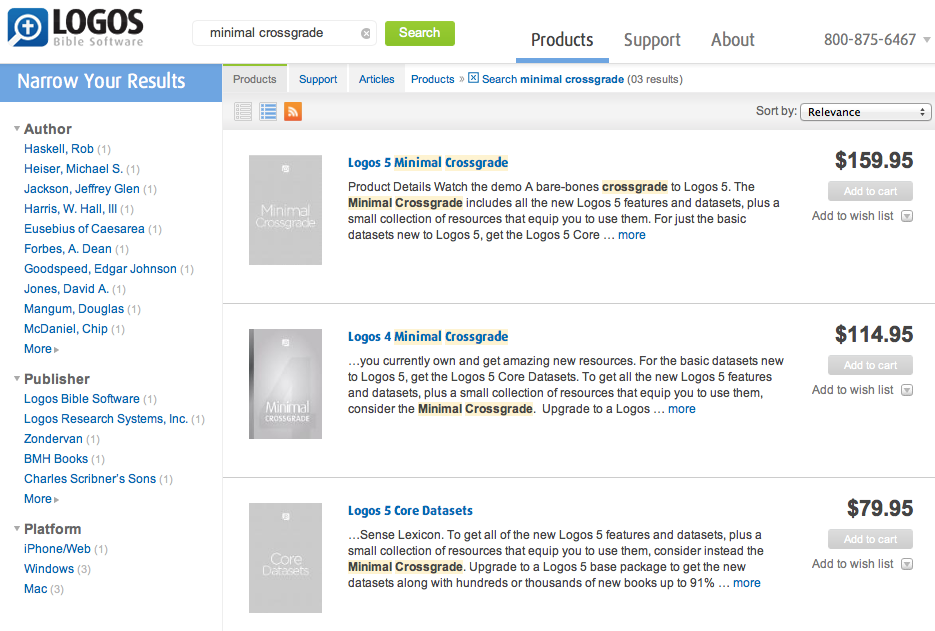Screen dimensions: 935x631
Task: Collapse the Platform filter section
Action: [x=17, y=528]
